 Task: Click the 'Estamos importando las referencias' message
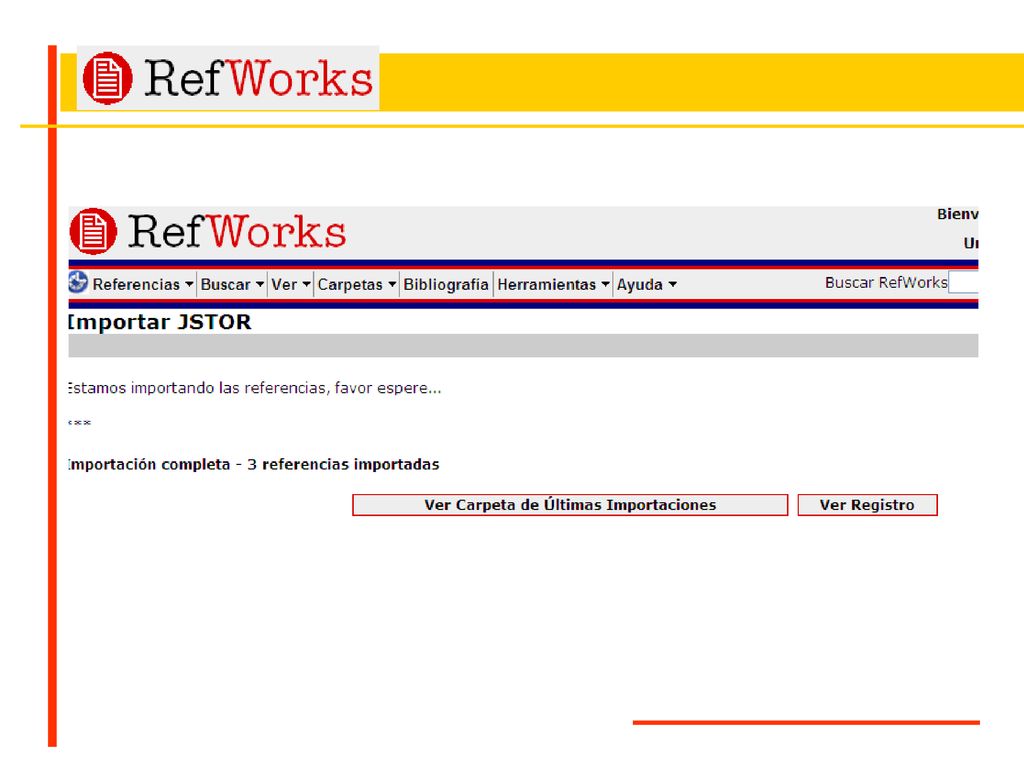255,388
